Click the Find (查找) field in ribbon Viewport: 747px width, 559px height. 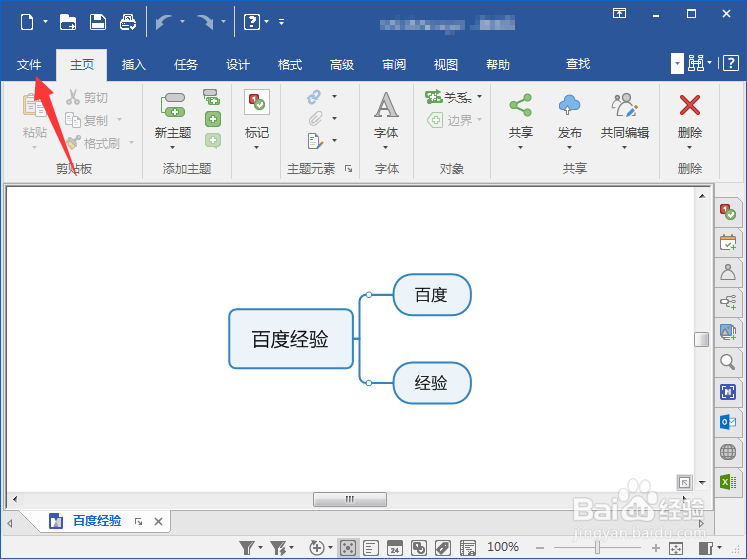pos(577,64)
